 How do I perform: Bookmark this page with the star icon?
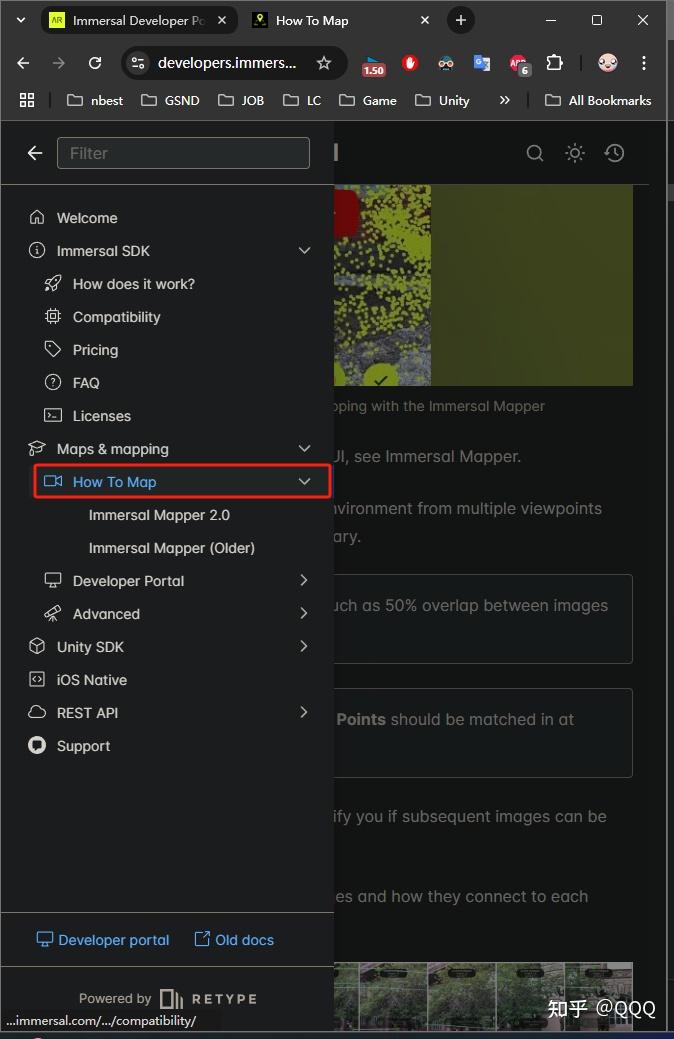[323, 63]
